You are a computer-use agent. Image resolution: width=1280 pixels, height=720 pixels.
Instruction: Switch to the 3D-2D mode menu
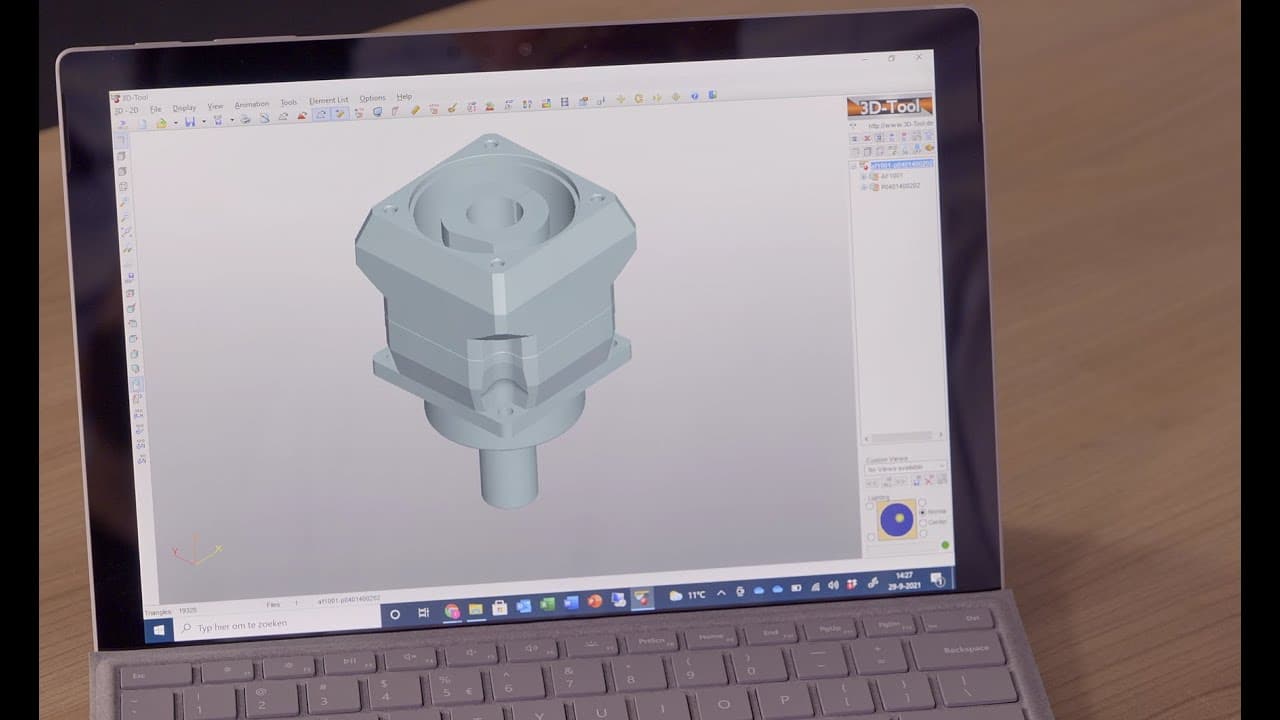[128, 110]
